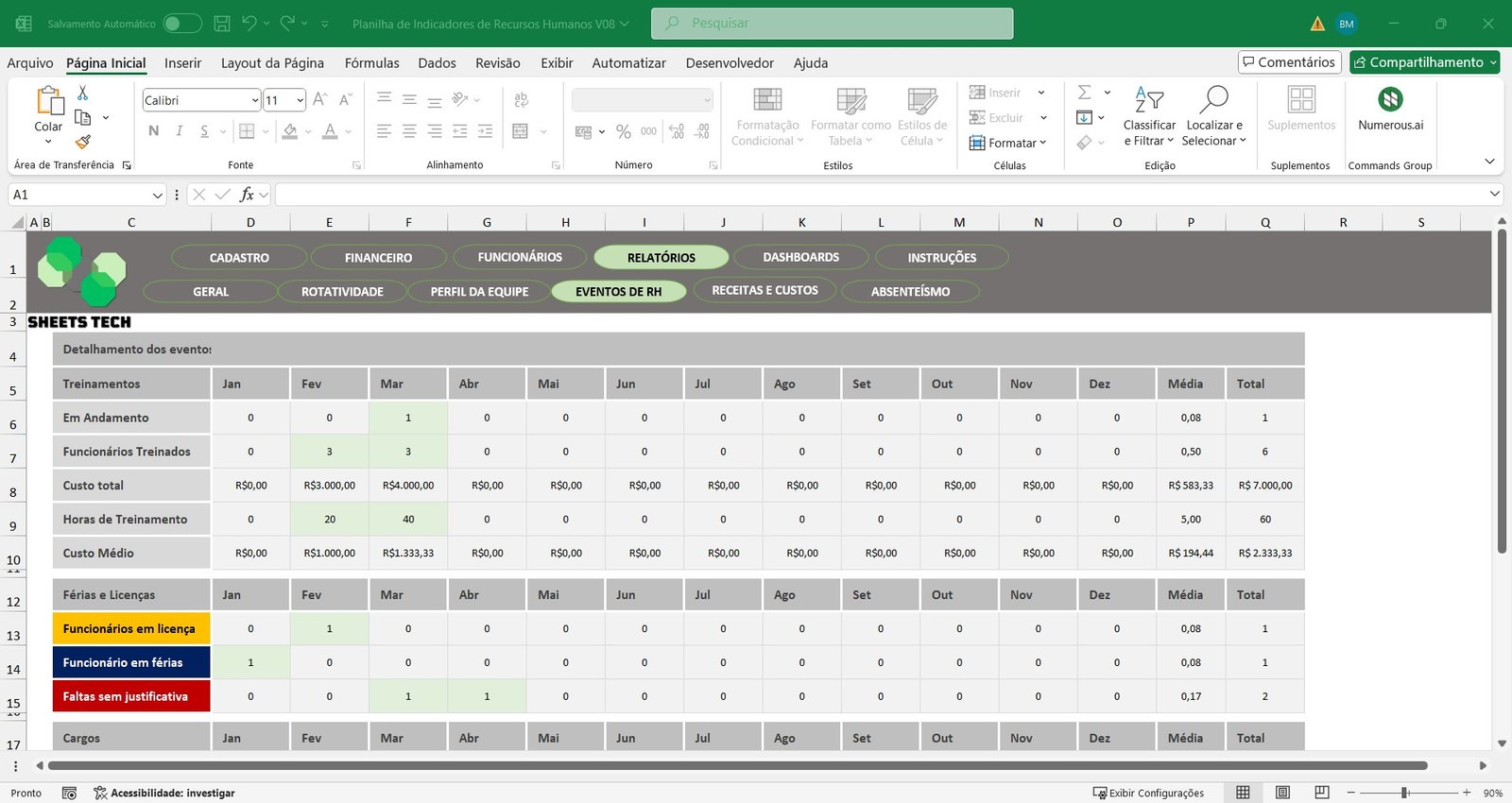Open the Arquivo menu
1512x803 pixels.
point(30,62)
